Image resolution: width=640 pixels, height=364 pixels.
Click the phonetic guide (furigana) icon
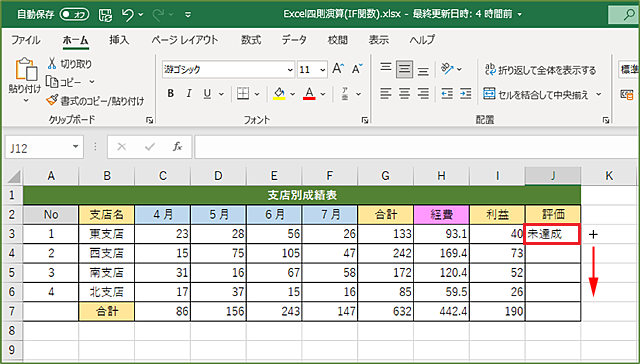(345, 94)
